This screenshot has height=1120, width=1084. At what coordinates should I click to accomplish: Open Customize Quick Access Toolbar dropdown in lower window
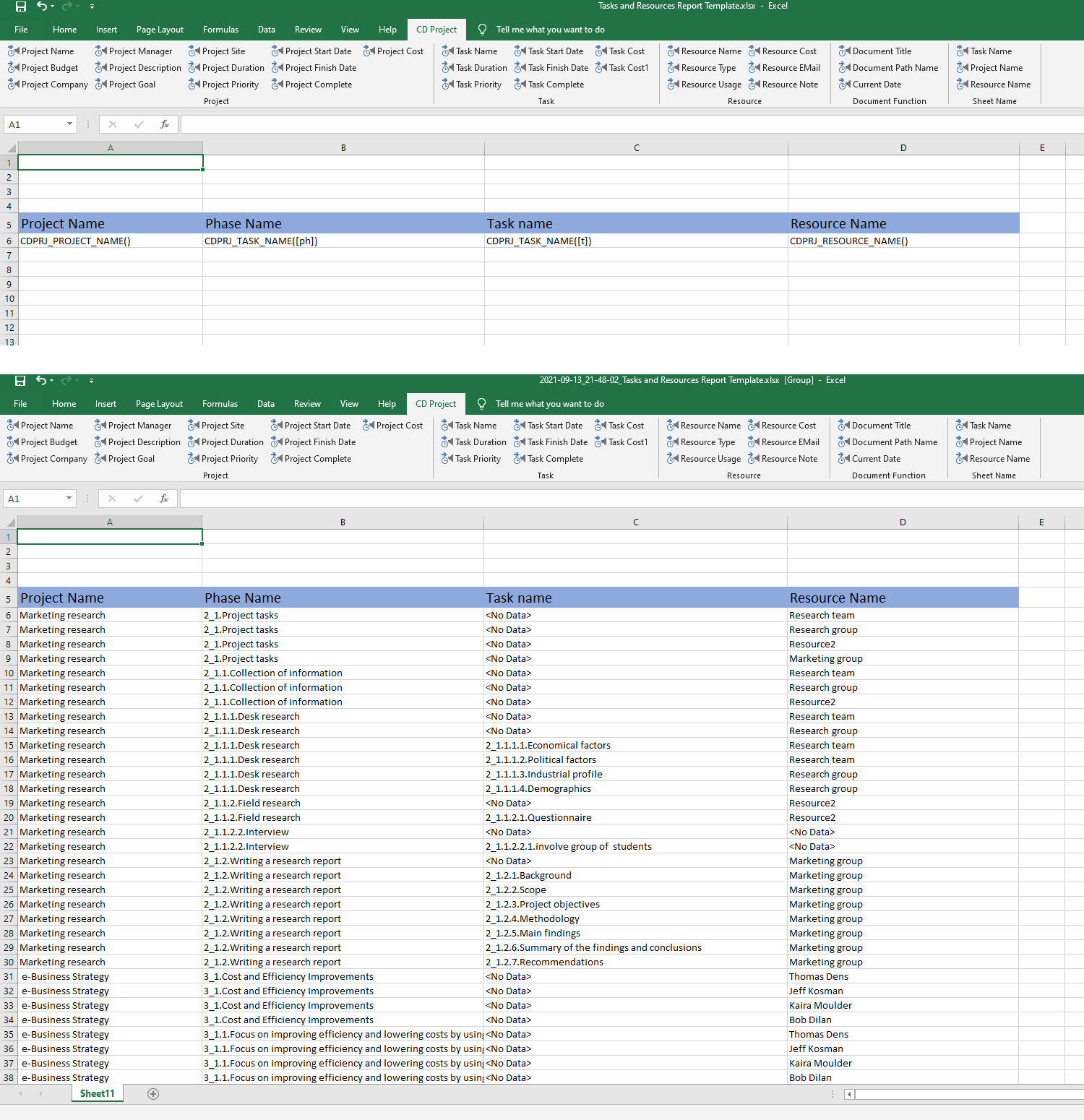(x=91, y=380)
